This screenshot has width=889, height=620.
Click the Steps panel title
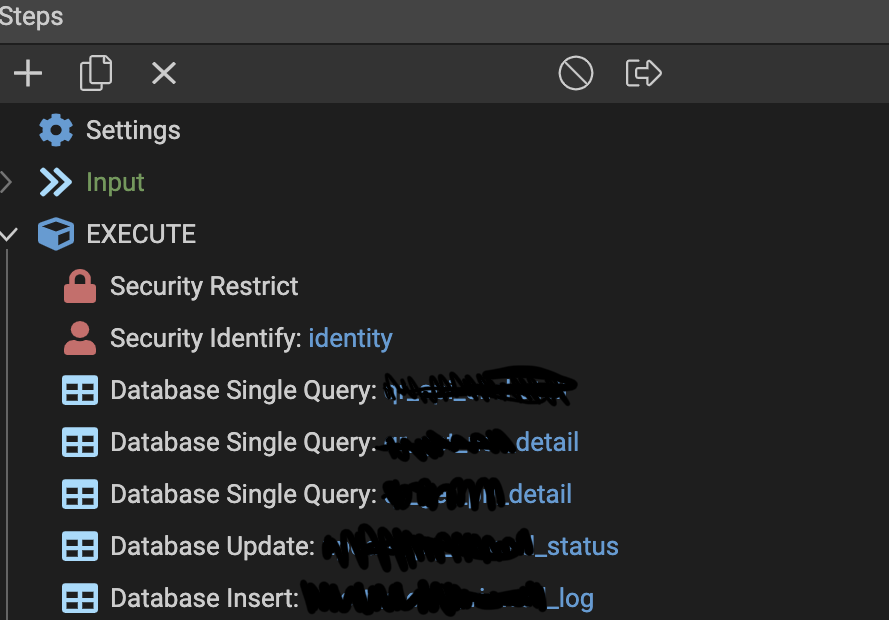(32, 16)
